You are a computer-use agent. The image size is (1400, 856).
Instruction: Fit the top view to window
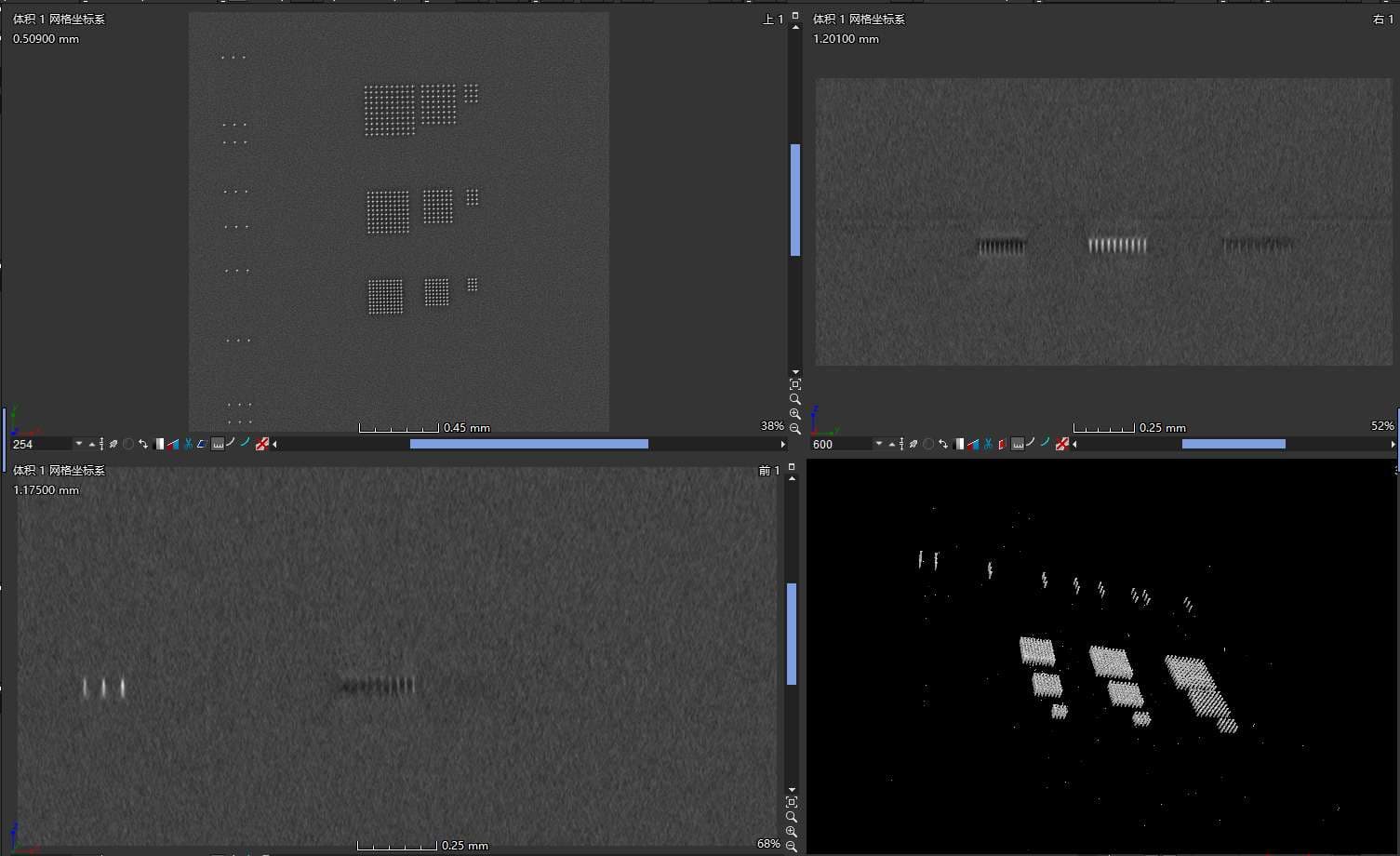(794, 383)
